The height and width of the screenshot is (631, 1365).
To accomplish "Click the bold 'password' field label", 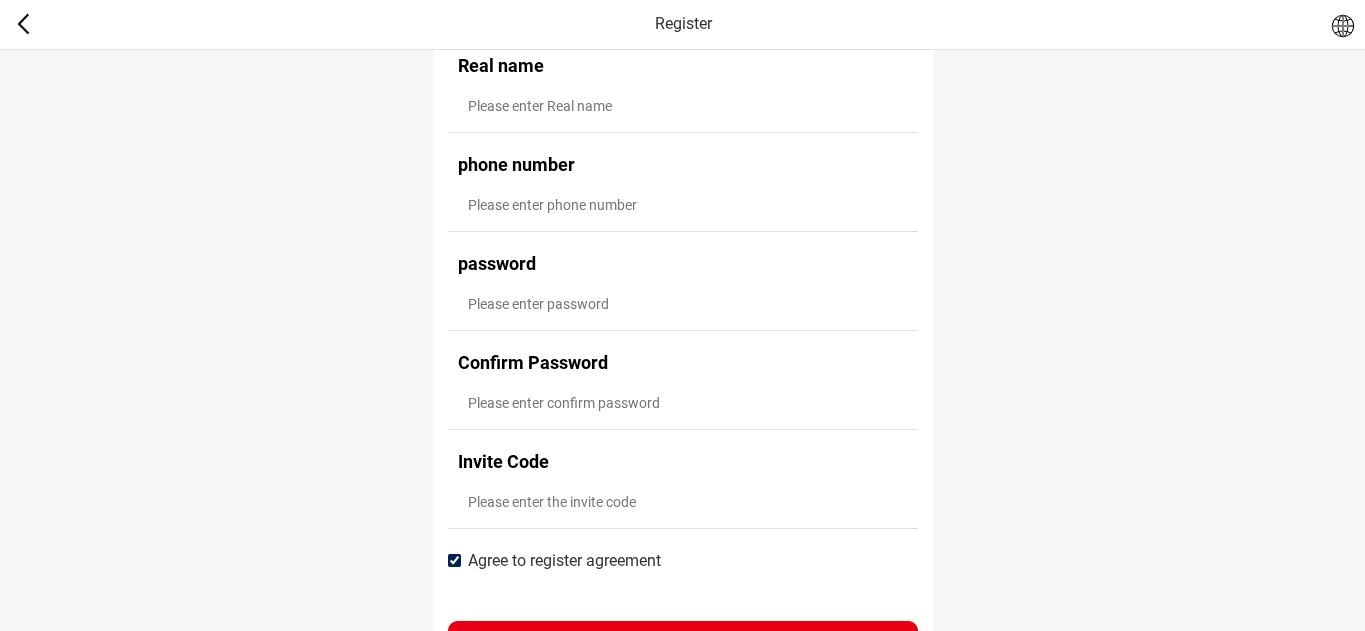I will (497, 264).
